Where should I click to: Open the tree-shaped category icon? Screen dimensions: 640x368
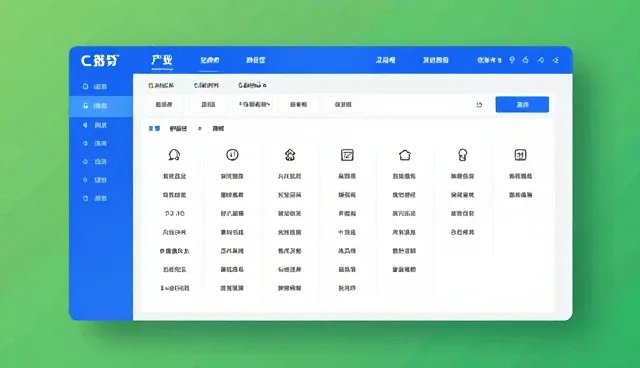[290, 155]
